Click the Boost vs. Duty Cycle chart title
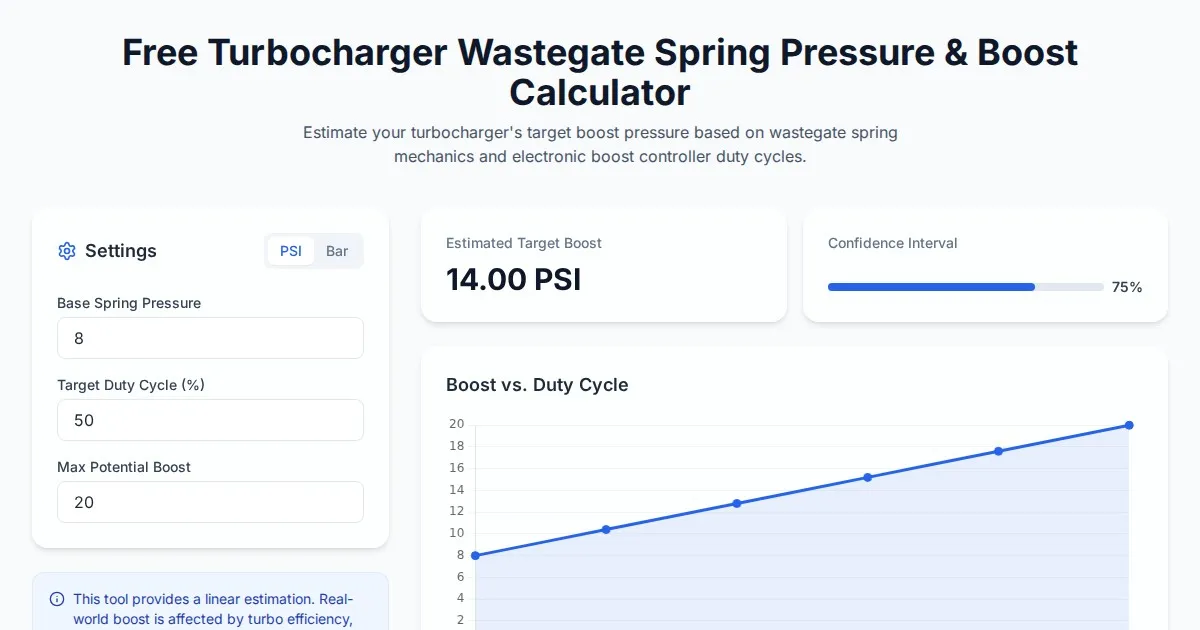 (537, 385)
